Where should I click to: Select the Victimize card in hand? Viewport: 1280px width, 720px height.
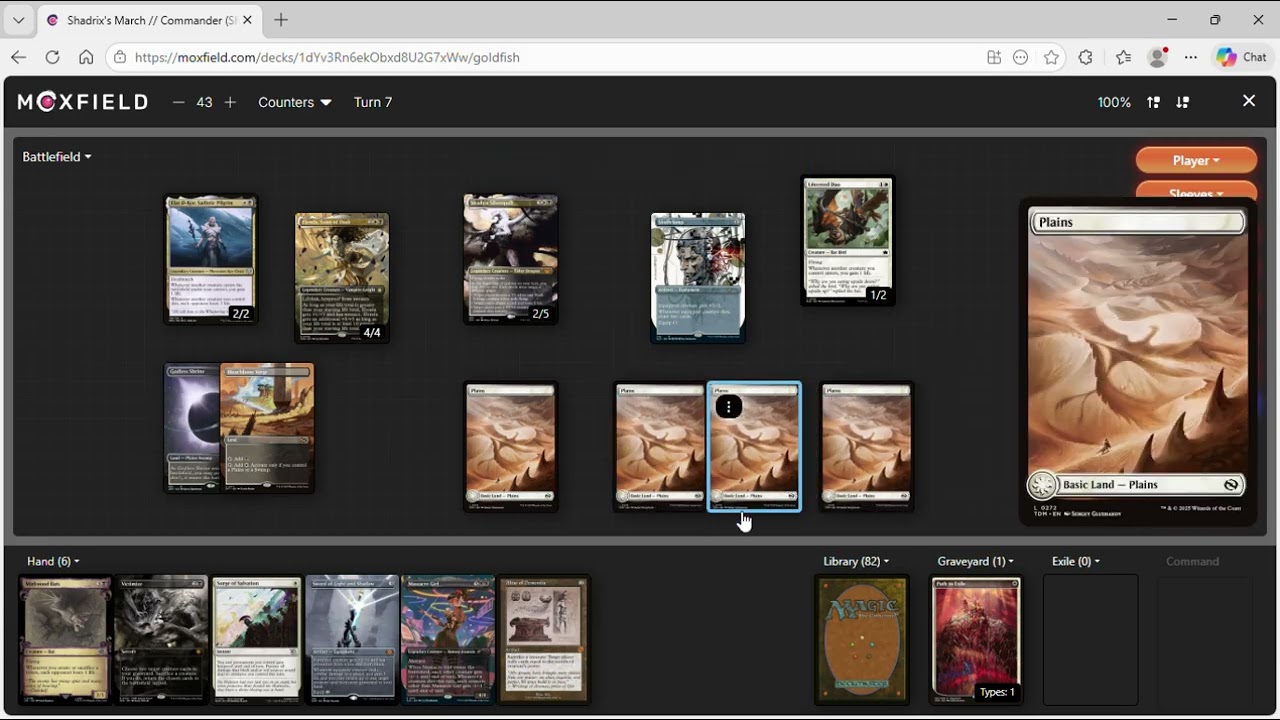161,640
